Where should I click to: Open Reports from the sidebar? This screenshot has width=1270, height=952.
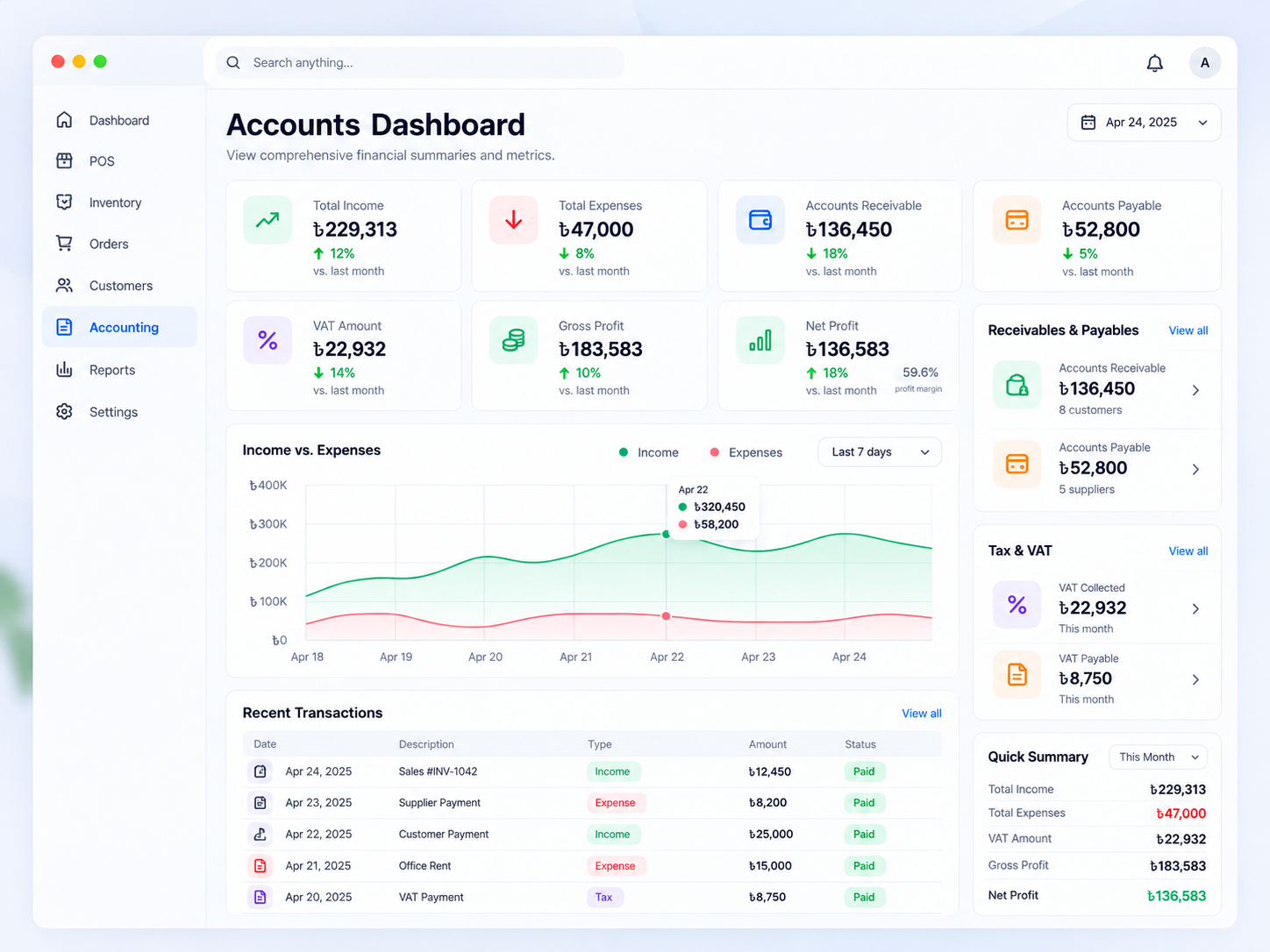click(x=119, y=370)
